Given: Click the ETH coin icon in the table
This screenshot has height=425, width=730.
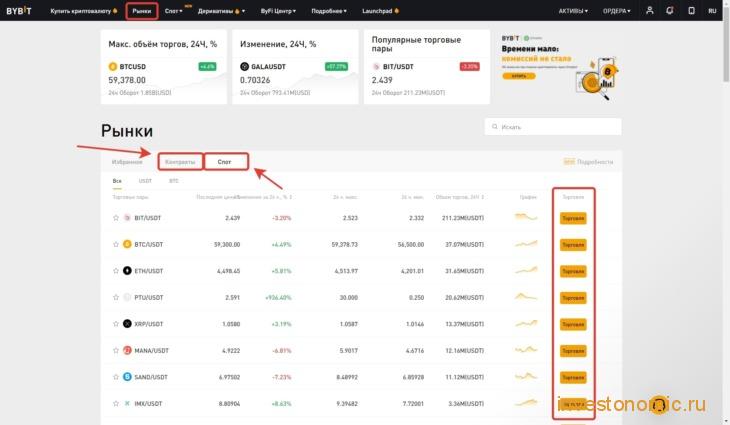Looking at the screenshot, I should coord(127,271).
